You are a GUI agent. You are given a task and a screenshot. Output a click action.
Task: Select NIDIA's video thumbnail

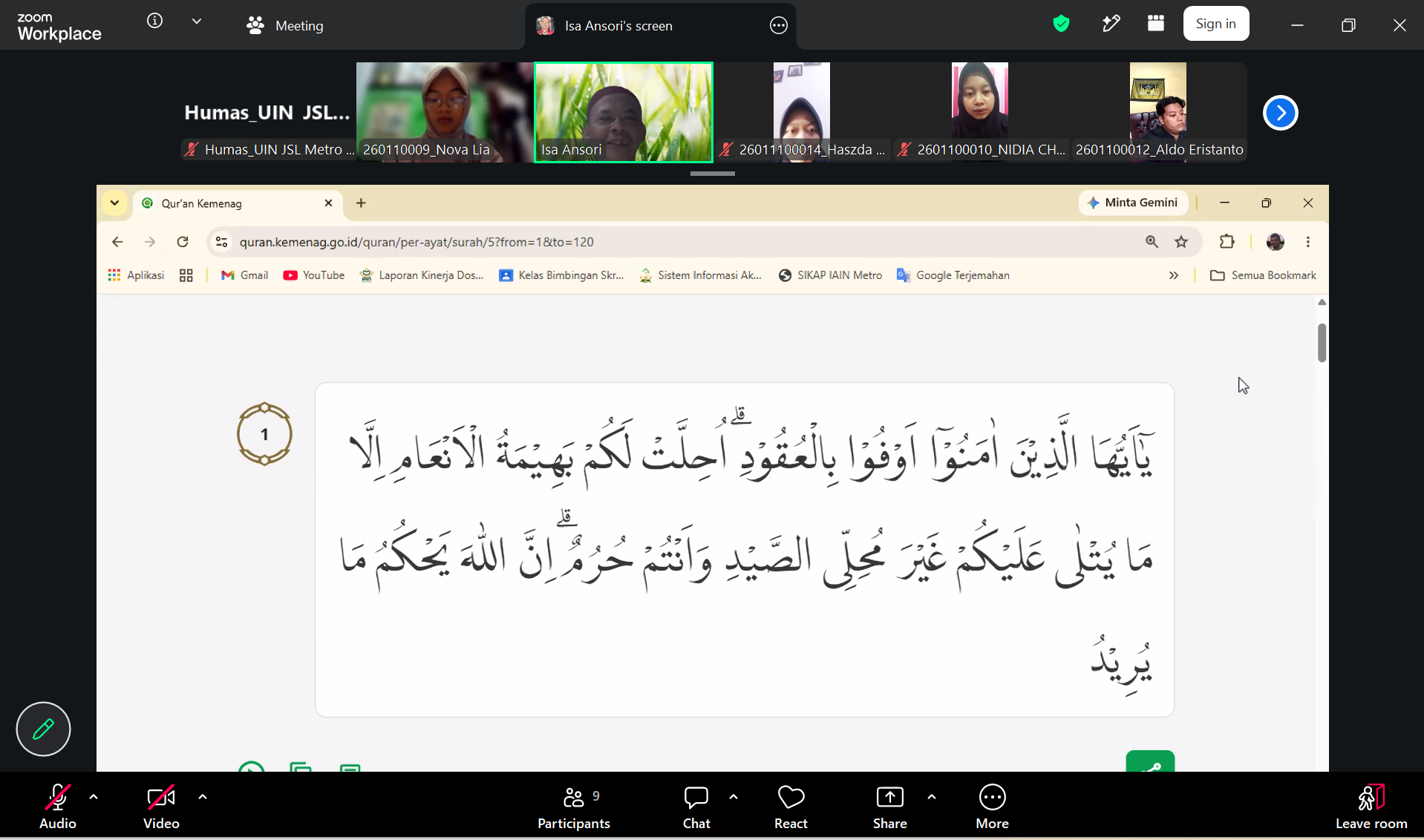coord(980,112)
